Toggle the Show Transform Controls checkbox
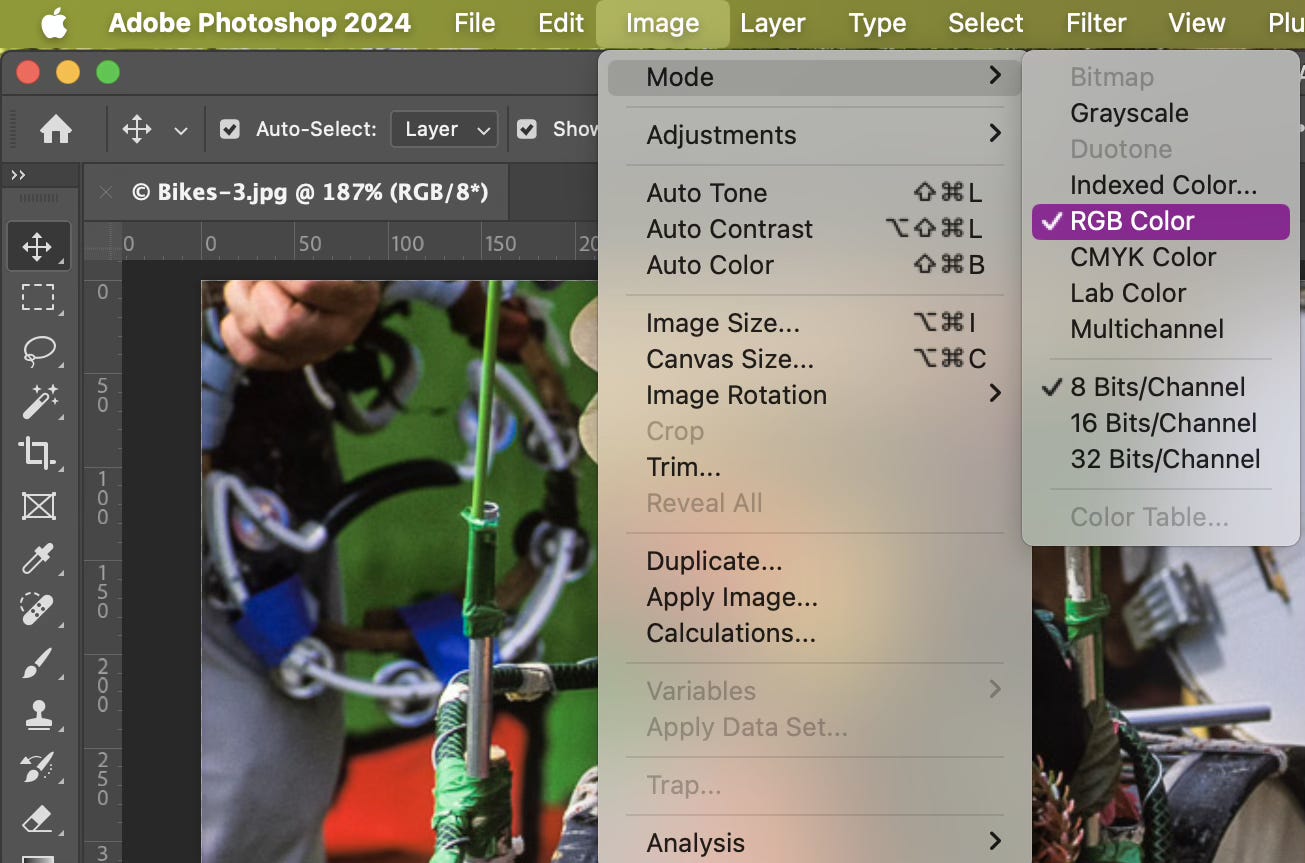The height and width of the screenshot is (863, 1305). [x=527, y=129]
